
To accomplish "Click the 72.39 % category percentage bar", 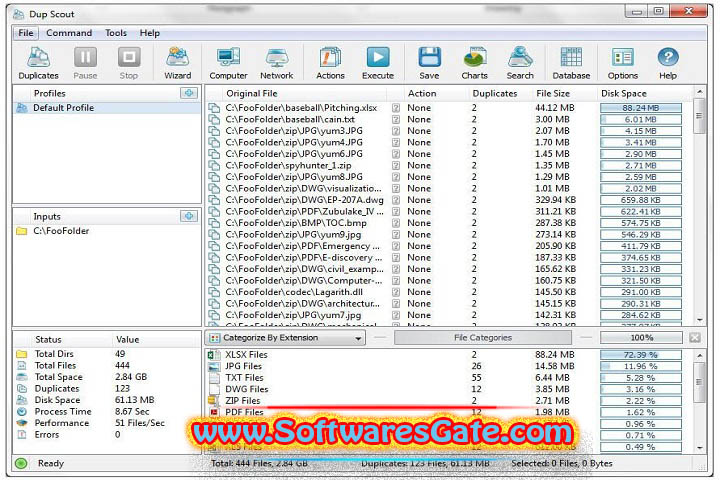I will pyautogui.click(x=641, y=355).
